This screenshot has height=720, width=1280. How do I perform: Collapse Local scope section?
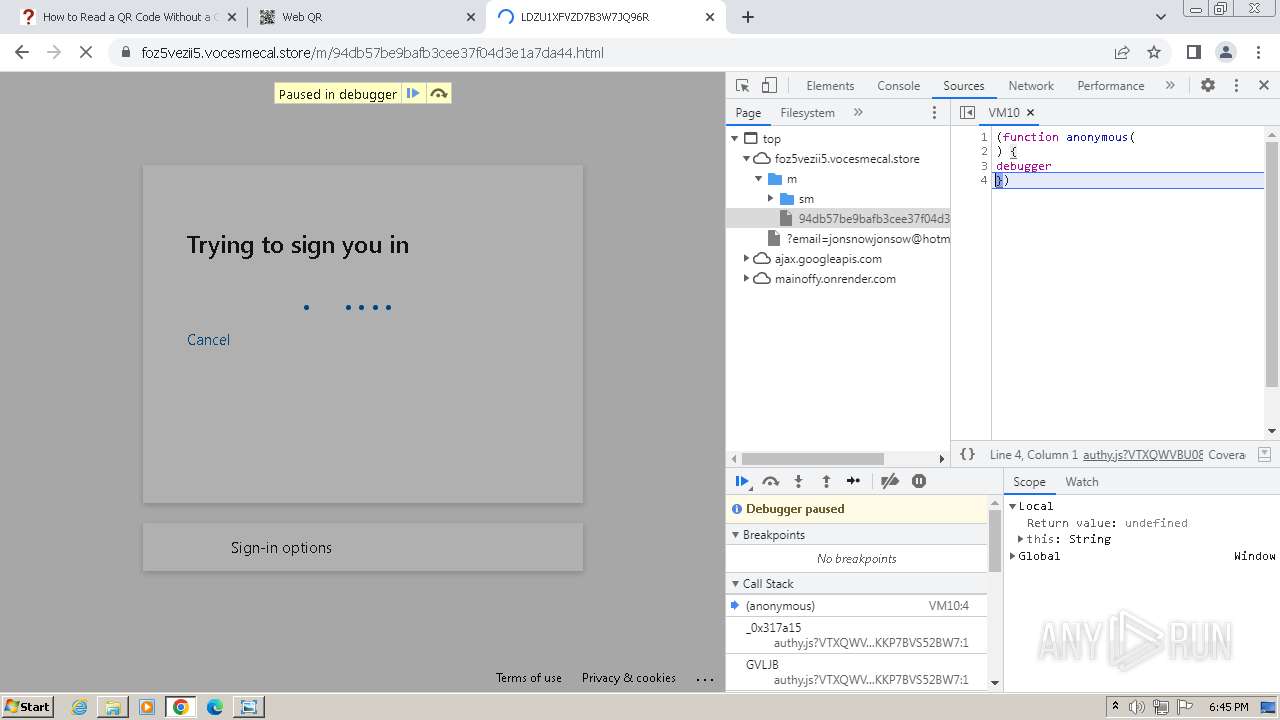(1013, 506)
